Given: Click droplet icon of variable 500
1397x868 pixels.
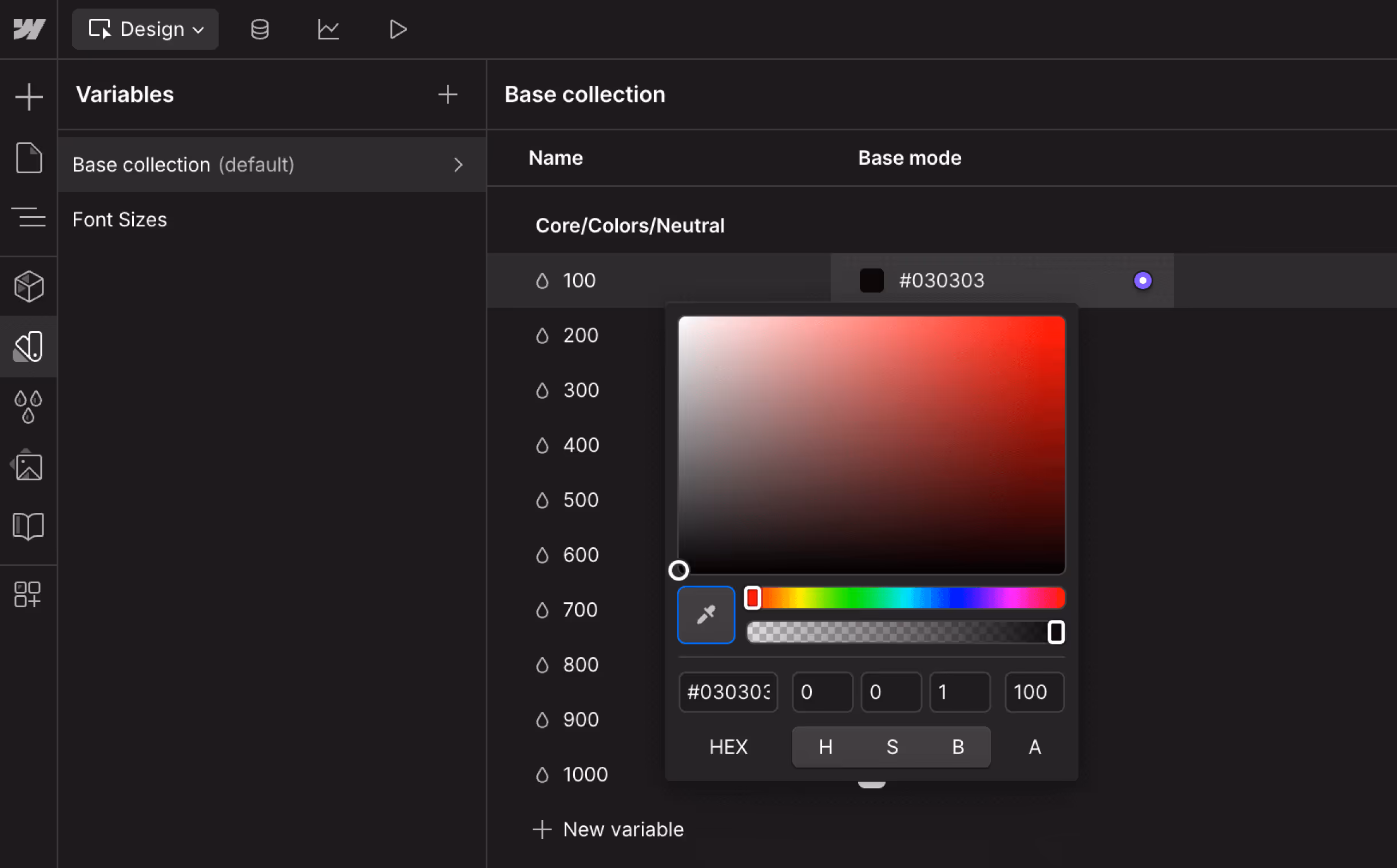Looking at the screenshot, I should 542,500.
